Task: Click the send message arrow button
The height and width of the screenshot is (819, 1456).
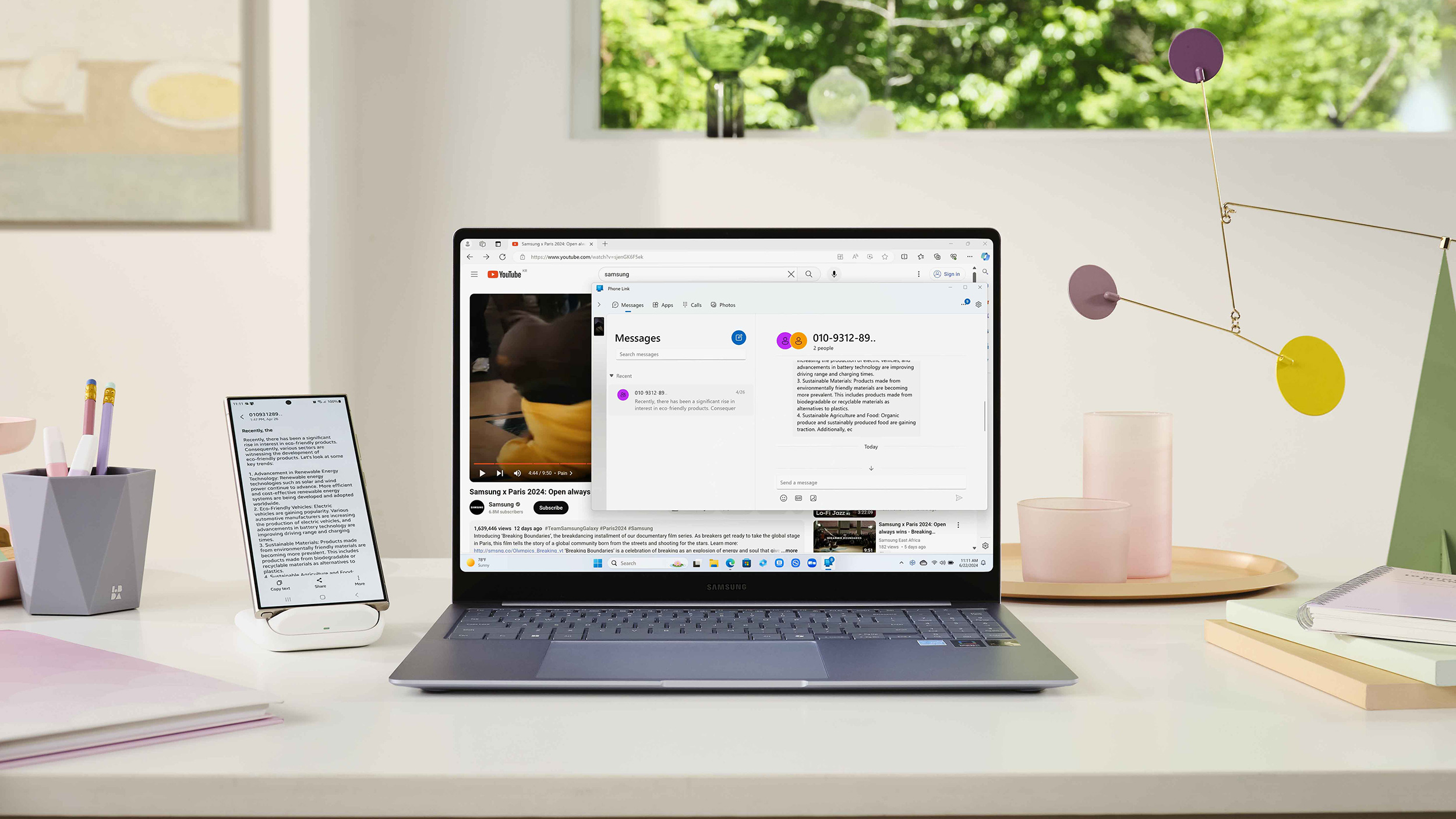Action: click(958, 497)
